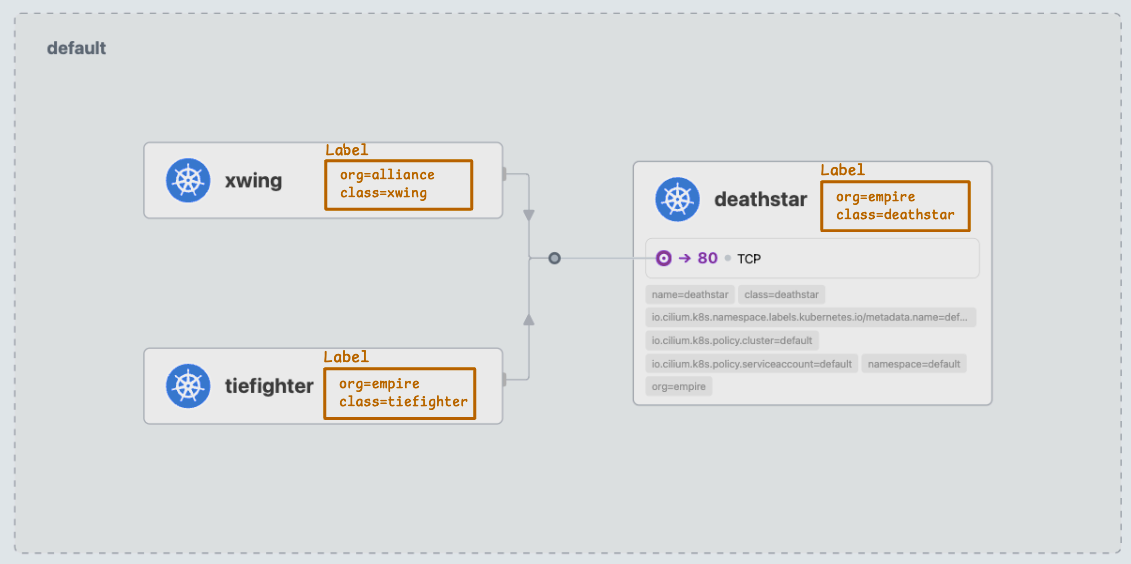Screen dimensions: 1131x564
Task: Click the class=deathstar gray label chip
Action: [x=781, y=294]
